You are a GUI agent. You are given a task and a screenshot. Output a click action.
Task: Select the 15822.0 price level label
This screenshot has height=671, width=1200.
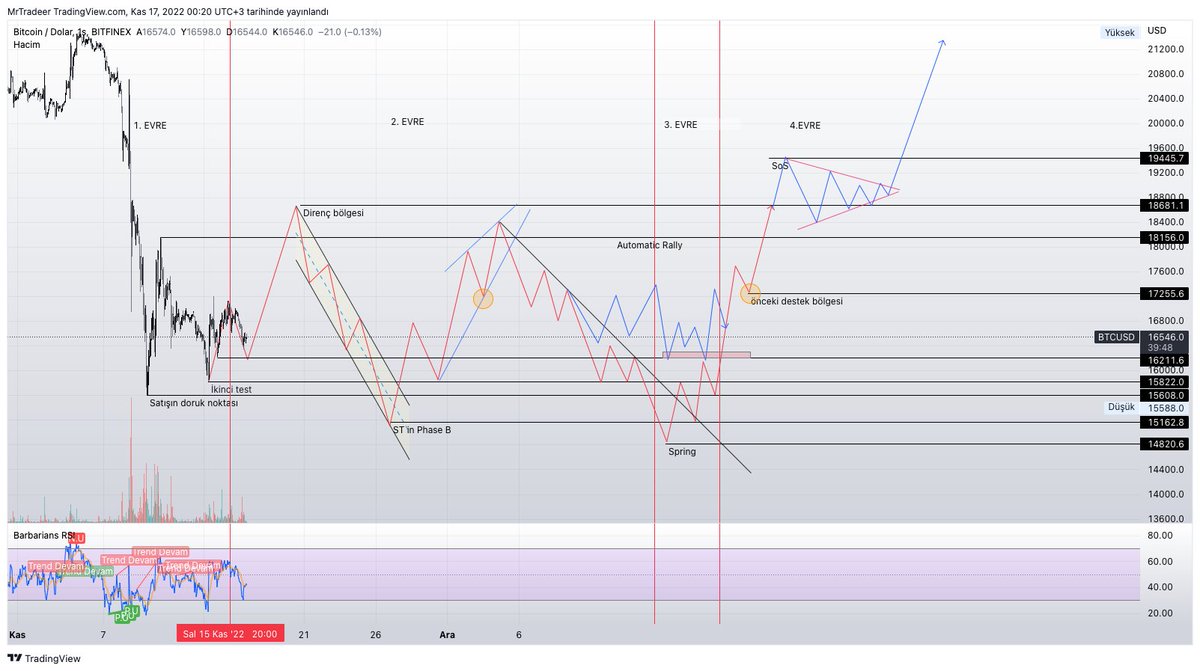(1166, 382)
